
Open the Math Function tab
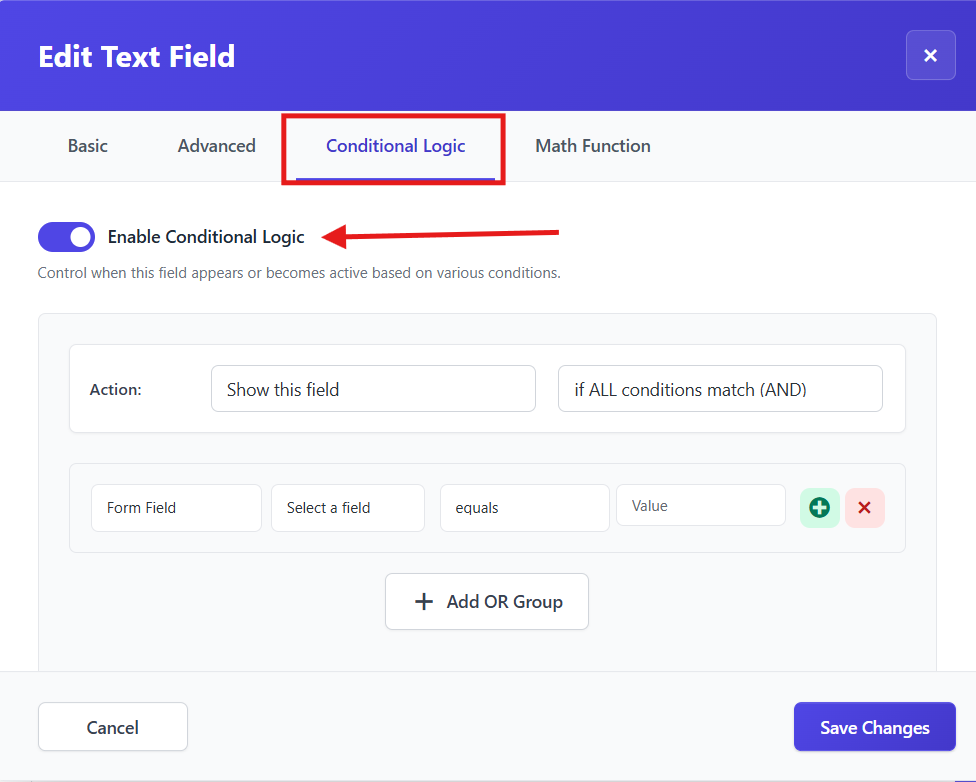click(592, 146)
